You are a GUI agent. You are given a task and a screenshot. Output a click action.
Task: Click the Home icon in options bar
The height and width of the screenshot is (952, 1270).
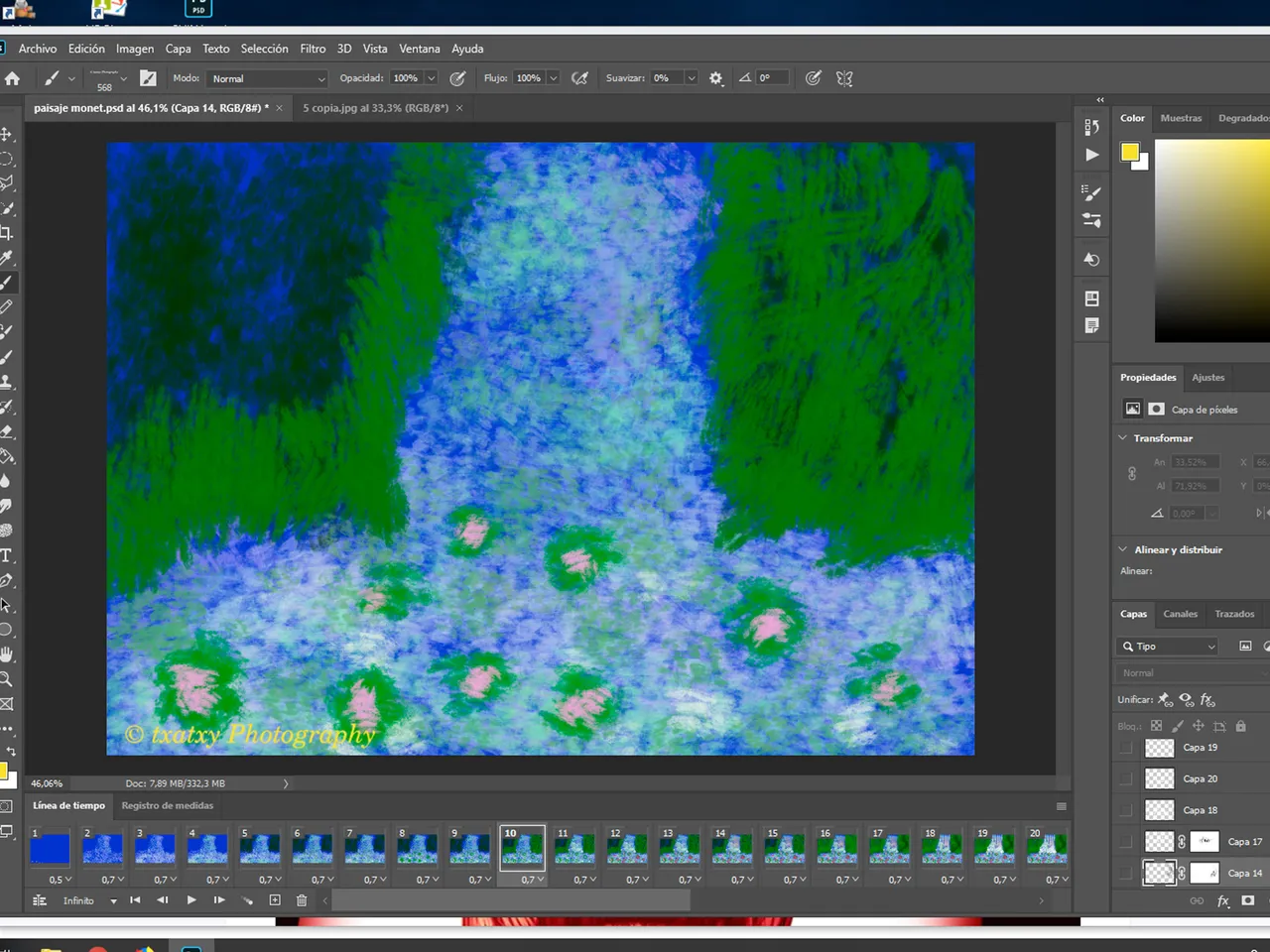[12, 78]
